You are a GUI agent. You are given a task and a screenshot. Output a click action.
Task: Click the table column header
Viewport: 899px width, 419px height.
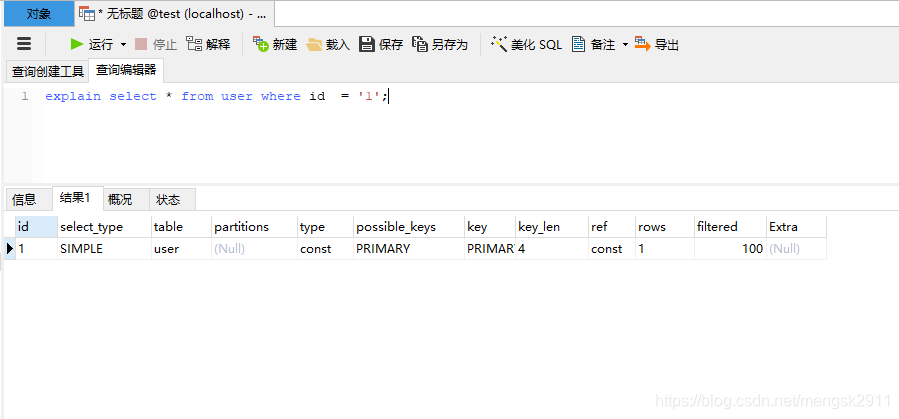click(181, 227)
